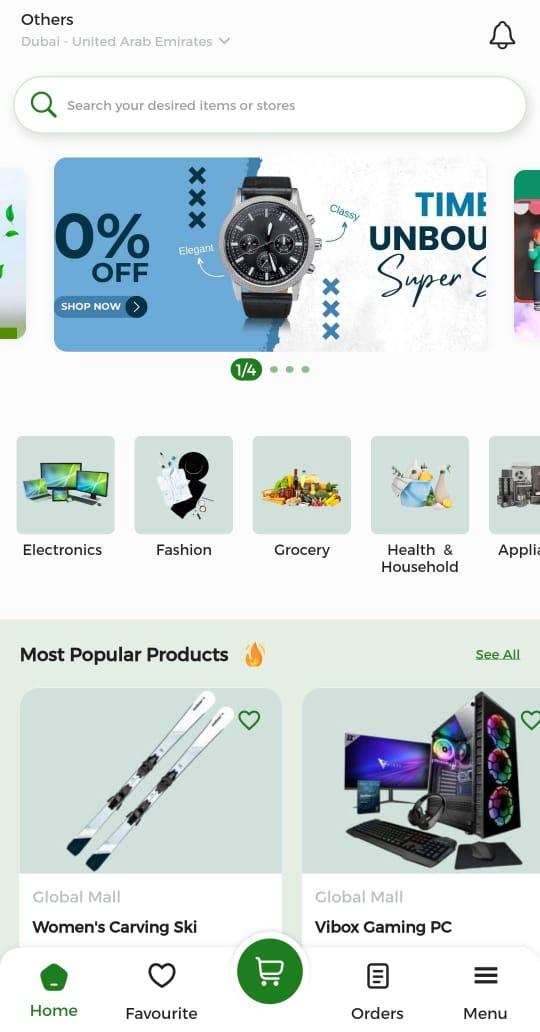This screenshot has height=1032, width=540.
Task: Toggle the heart on Vibox Gaming PC card
Action: (x=531, y=720)
